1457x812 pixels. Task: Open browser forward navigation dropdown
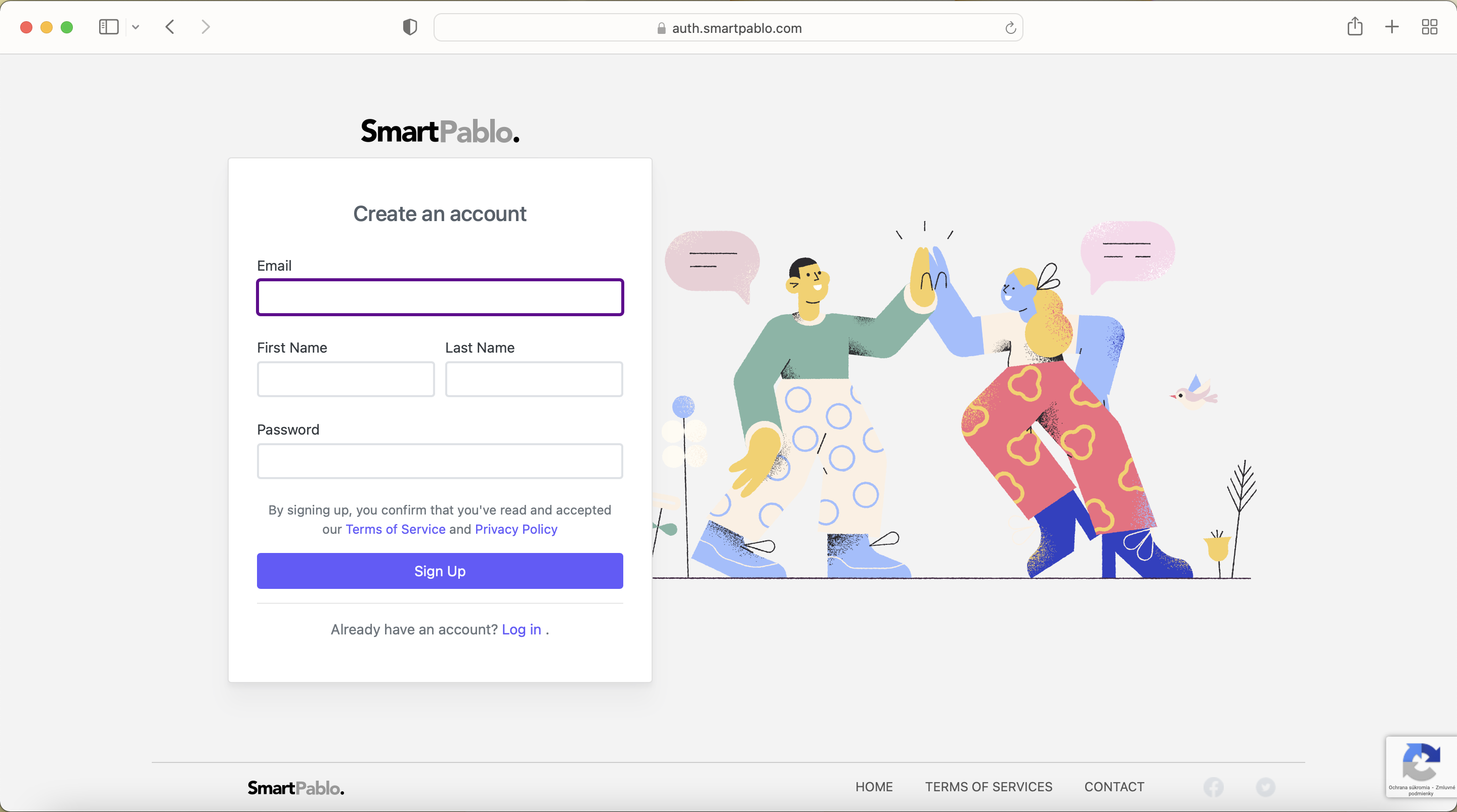[204, 27]
